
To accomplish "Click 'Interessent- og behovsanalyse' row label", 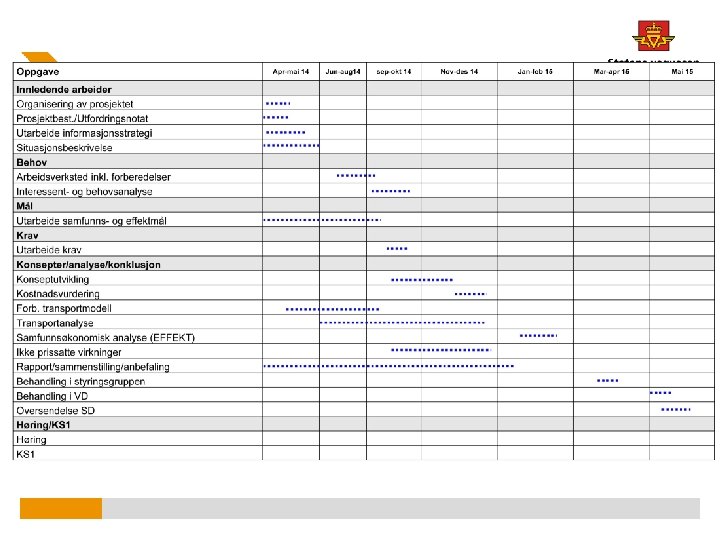I will (x=84, y=192).
